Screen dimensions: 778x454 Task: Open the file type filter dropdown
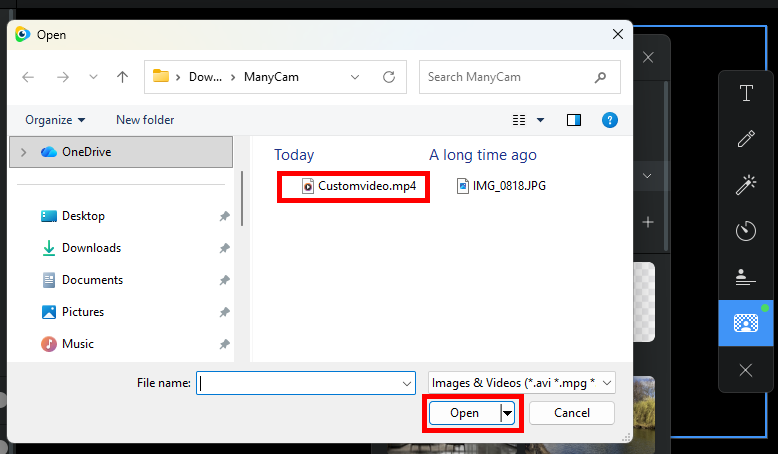(x=521, y=383)
